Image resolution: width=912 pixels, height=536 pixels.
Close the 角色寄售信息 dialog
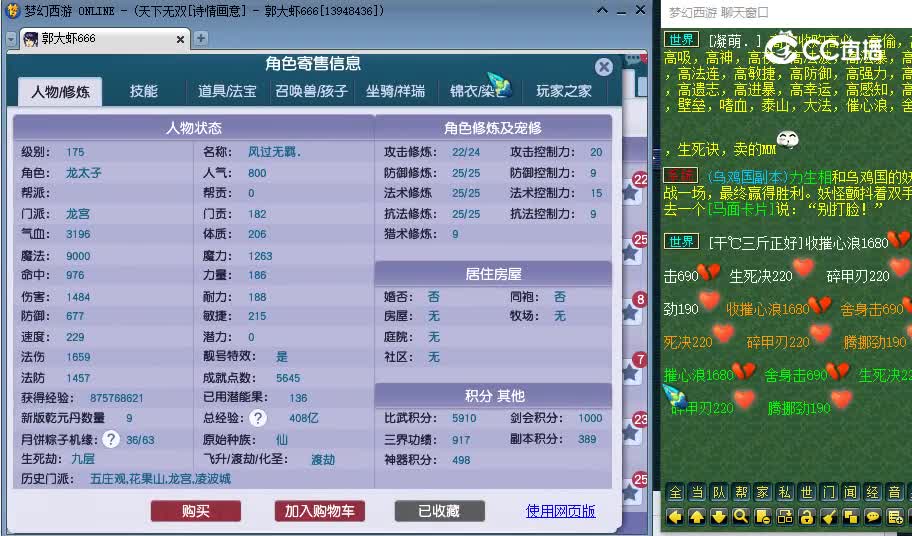[604, 67]
